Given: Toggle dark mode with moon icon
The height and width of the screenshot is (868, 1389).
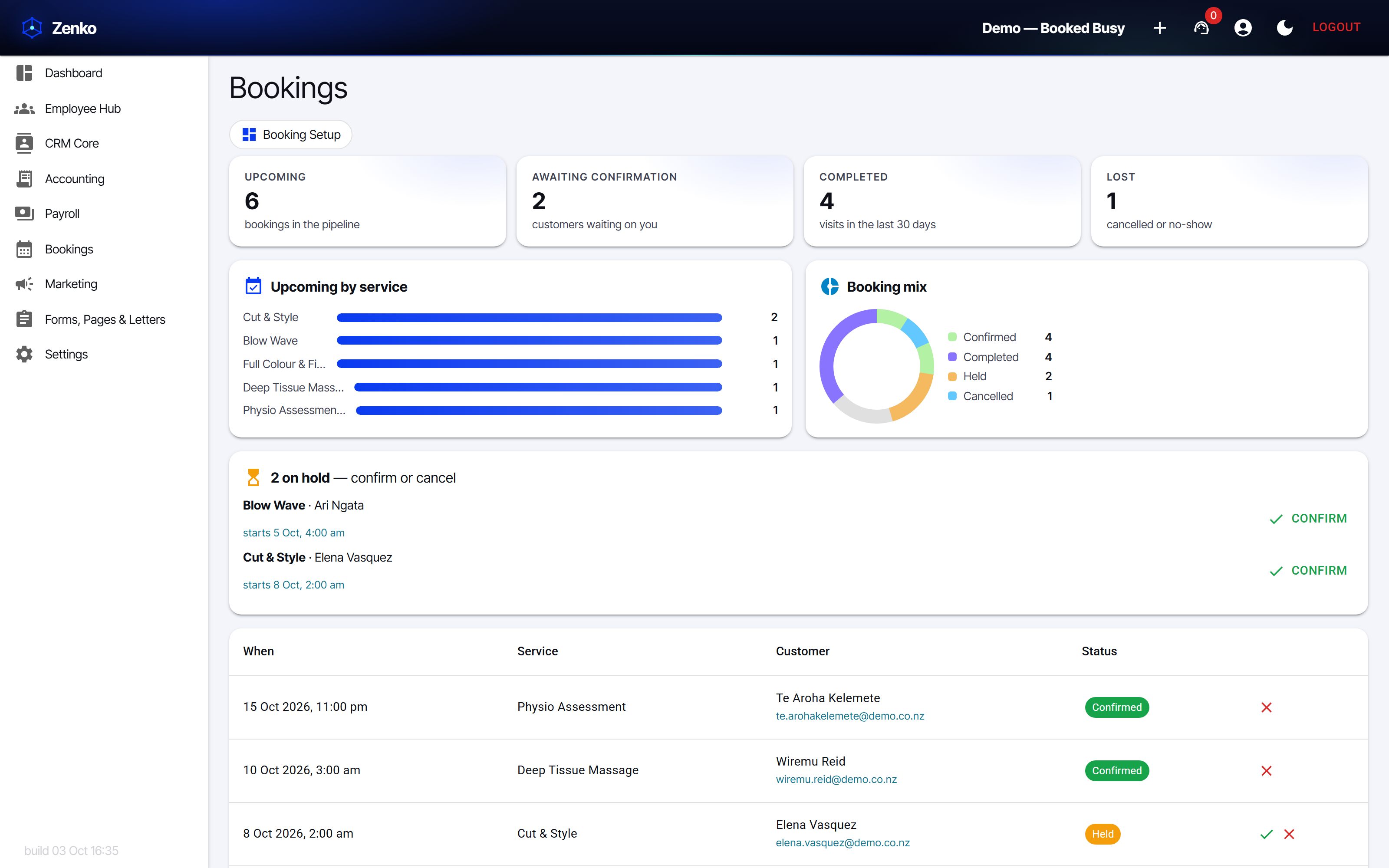Looking at the screenshot, I should pyautogui.click(x=1284, y=27).
